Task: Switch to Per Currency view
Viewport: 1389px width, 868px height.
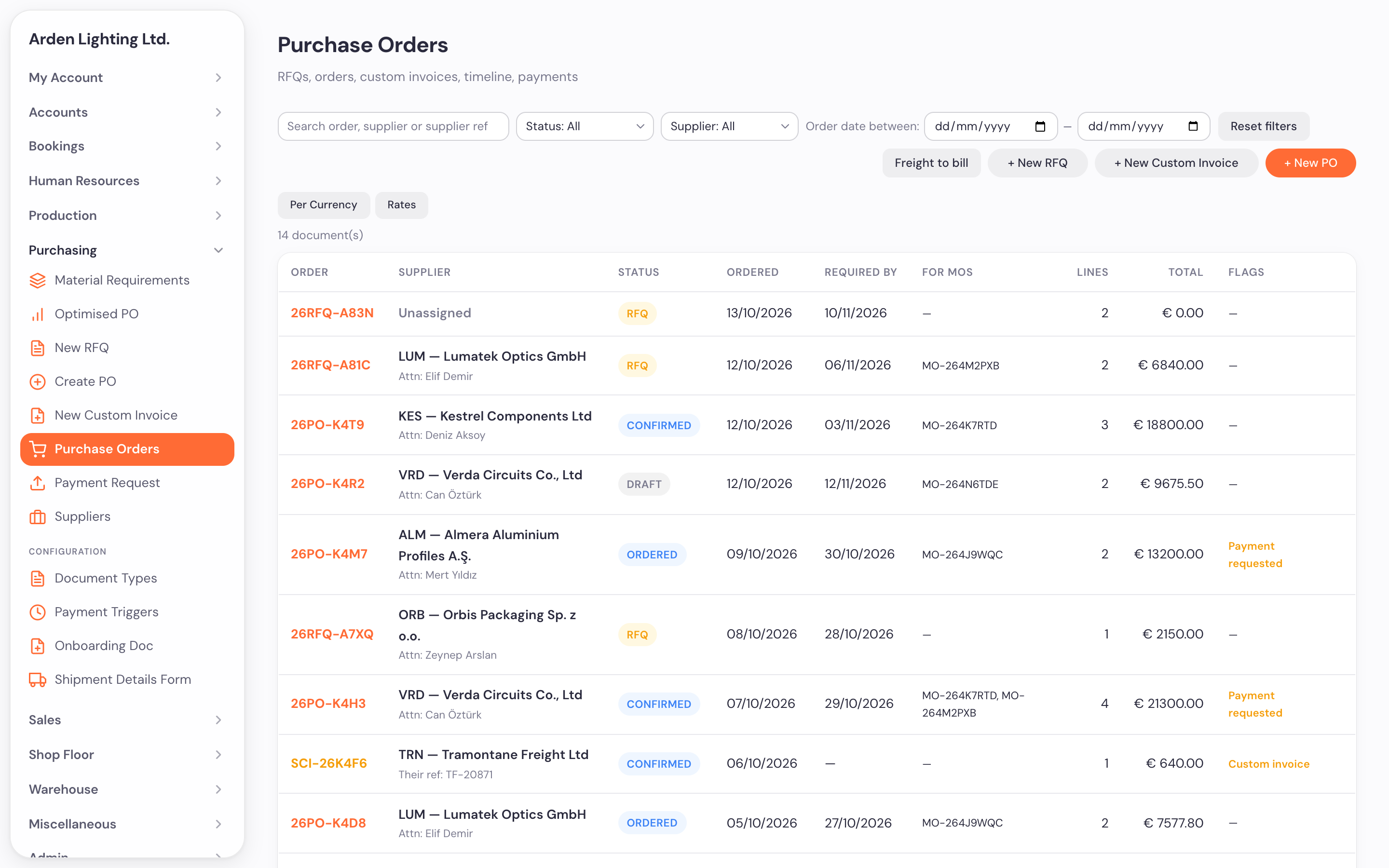Action: pos(323,205)
